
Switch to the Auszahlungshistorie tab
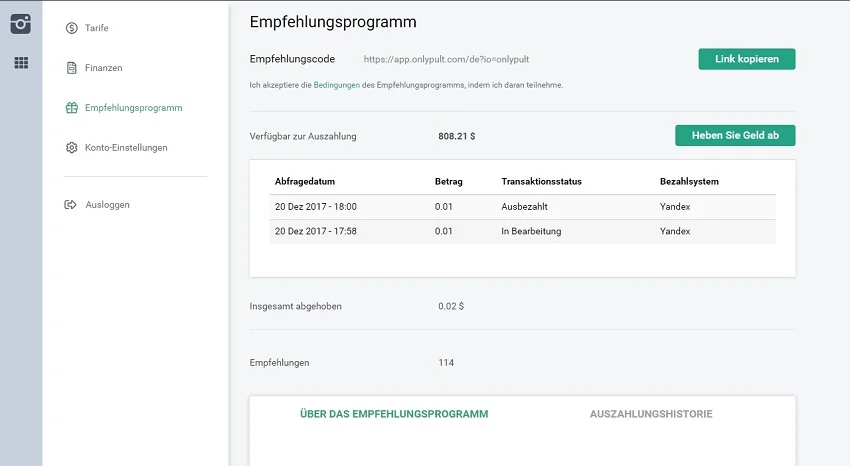click(651, 414)
